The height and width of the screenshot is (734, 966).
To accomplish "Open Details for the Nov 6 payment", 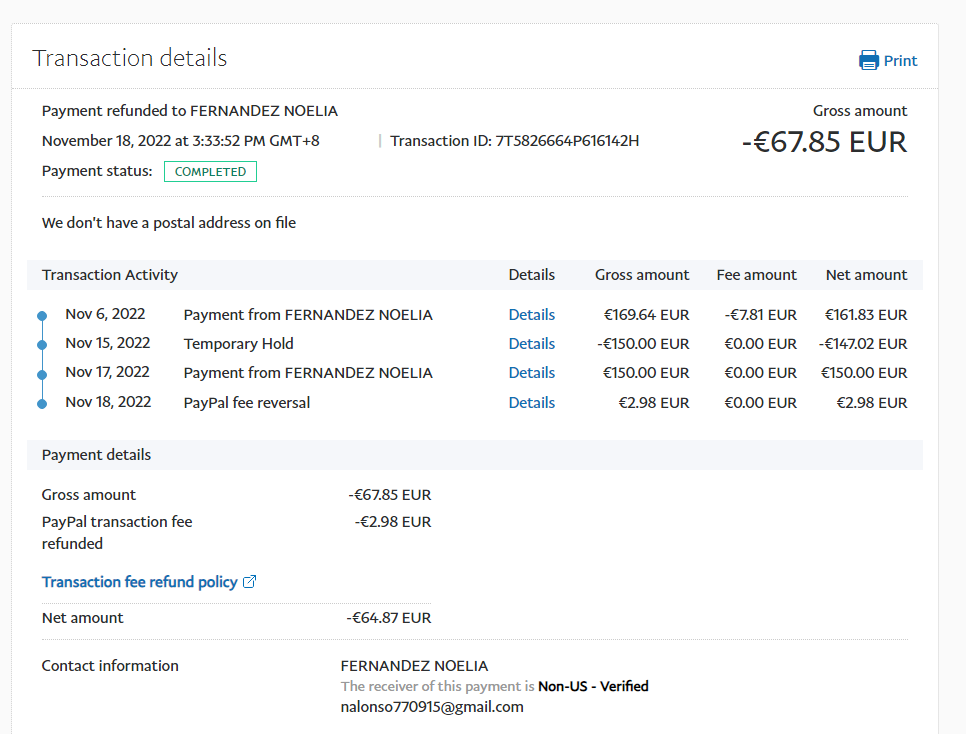I will point(531,315).
